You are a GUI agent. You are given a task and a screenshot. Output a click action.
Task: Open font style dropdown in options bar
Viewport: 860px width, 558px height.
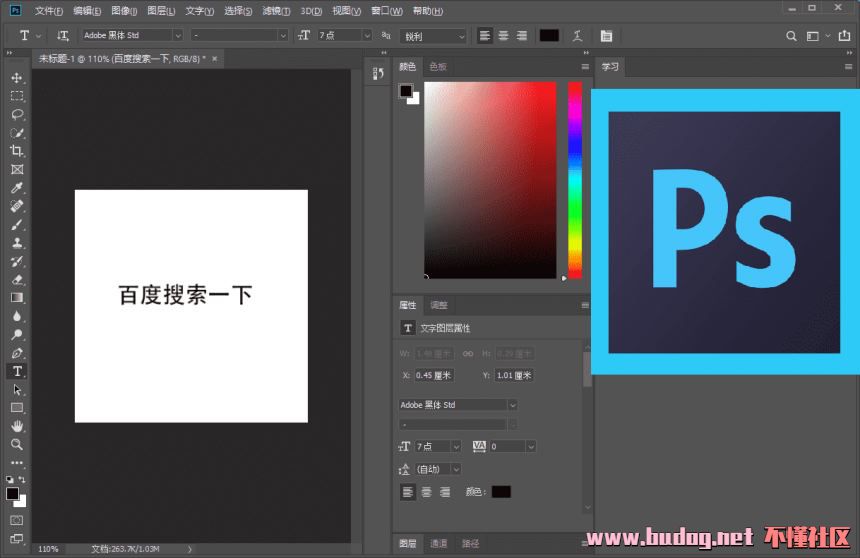pos(282,36)
